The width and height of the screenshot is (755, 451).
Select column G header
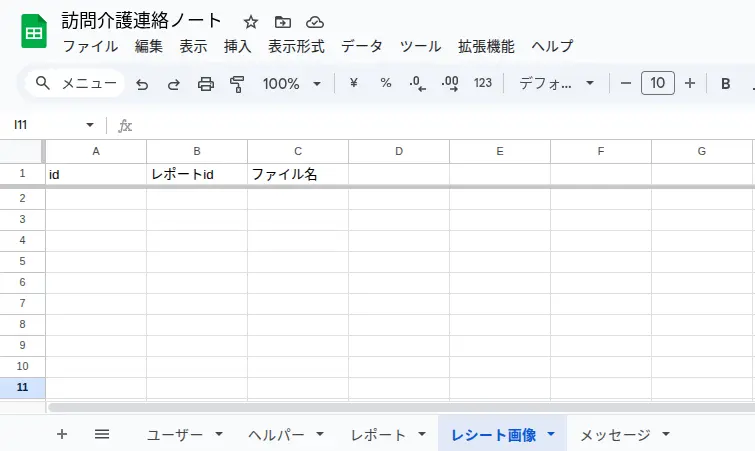pos(702,151)
